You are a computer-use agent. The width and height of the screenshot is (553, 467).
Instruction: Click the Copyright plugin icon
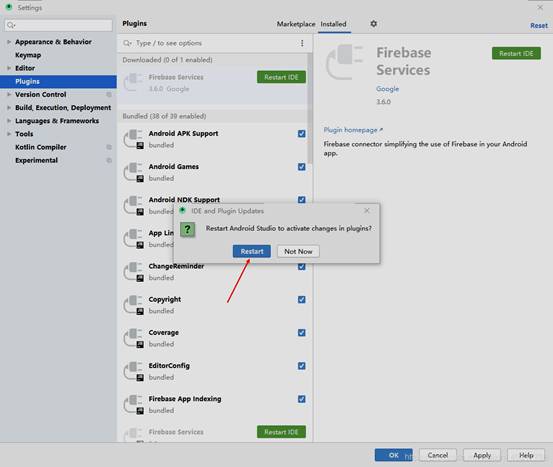tap(134, 305)
